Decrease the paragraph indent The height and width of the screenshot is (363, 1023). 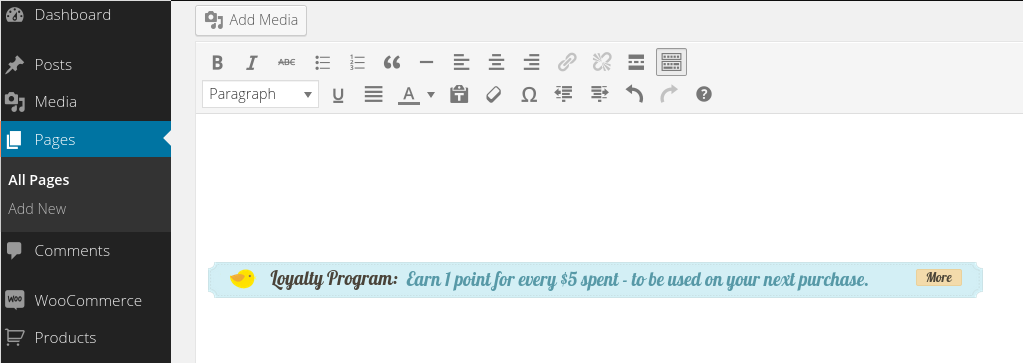pyautogui.click(x=563, y=95)
